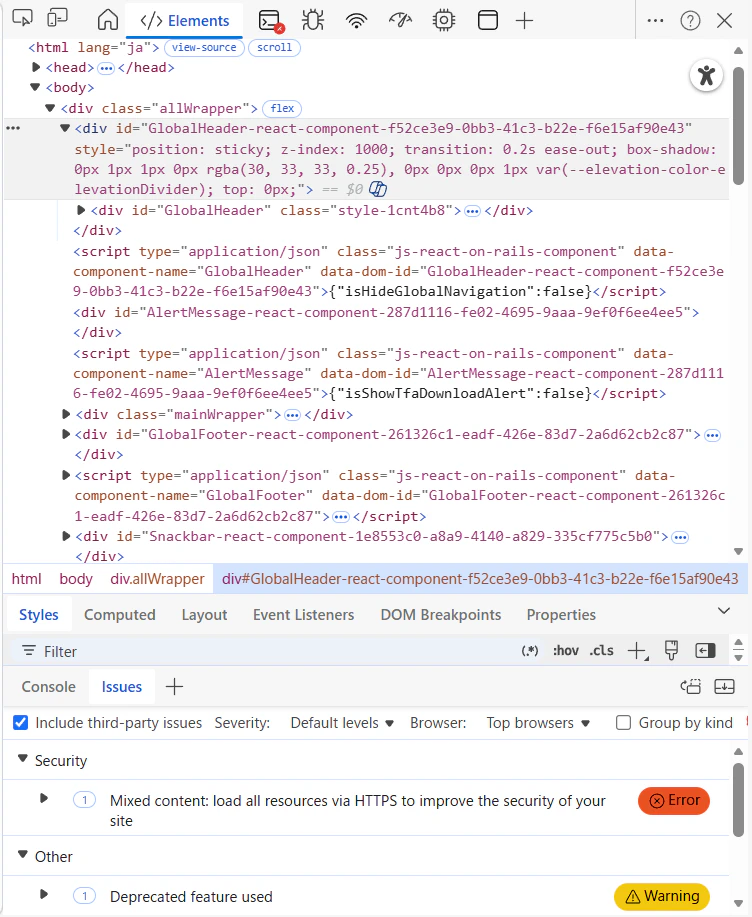The height and width of the screenshot is (917, 752).
Task: Toggle computed styles sidebar icon
Action: coord(705,650)
